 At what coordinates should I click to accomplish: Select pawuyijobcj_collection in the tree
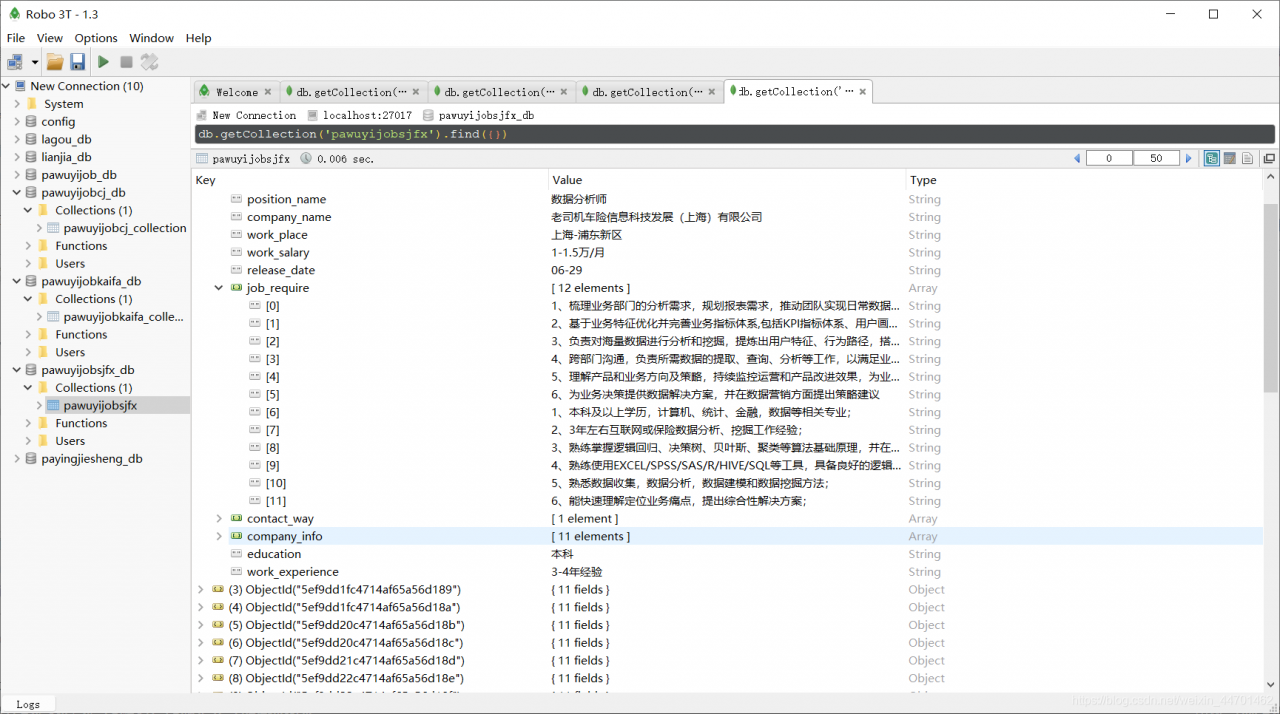[x=125, y=228]
